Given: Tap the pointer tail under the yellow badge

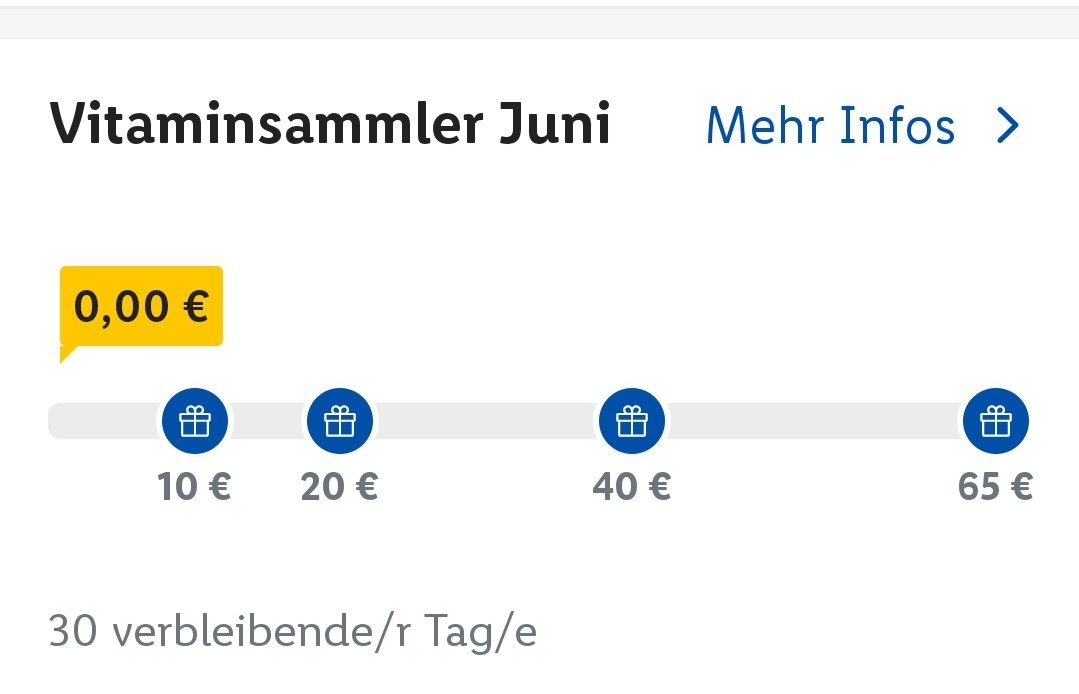Looking at the screenshot, I should (x=67, y=354).
